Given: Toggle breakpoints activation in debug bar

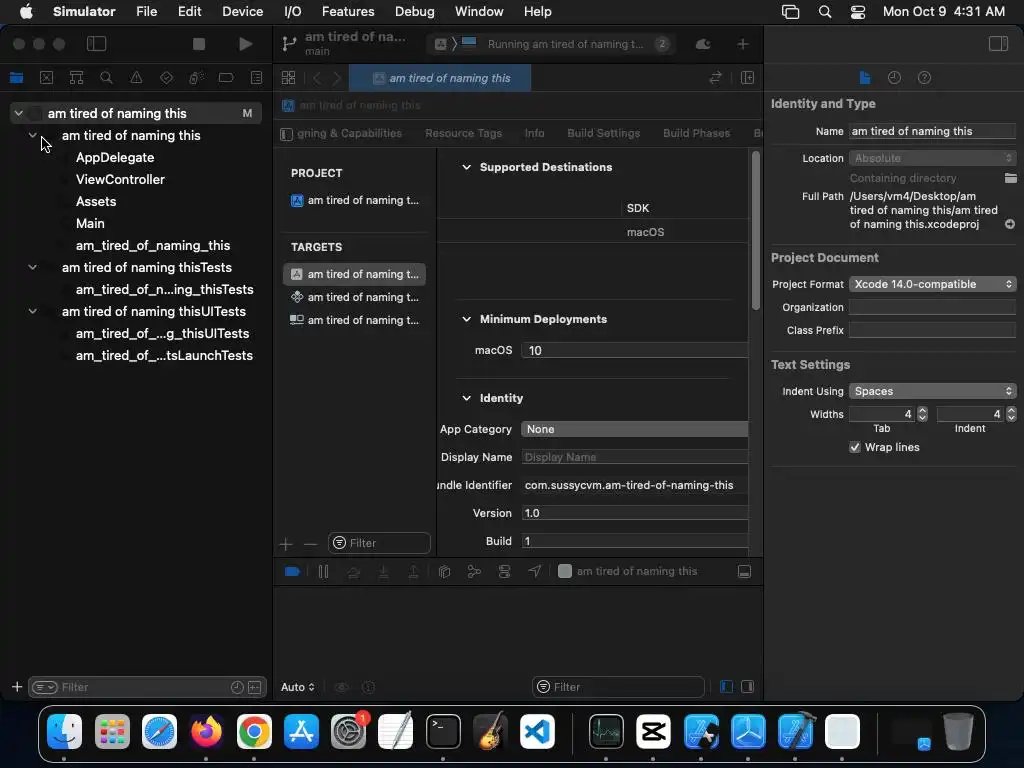Looking at the screenshot, I should [292, 571].
